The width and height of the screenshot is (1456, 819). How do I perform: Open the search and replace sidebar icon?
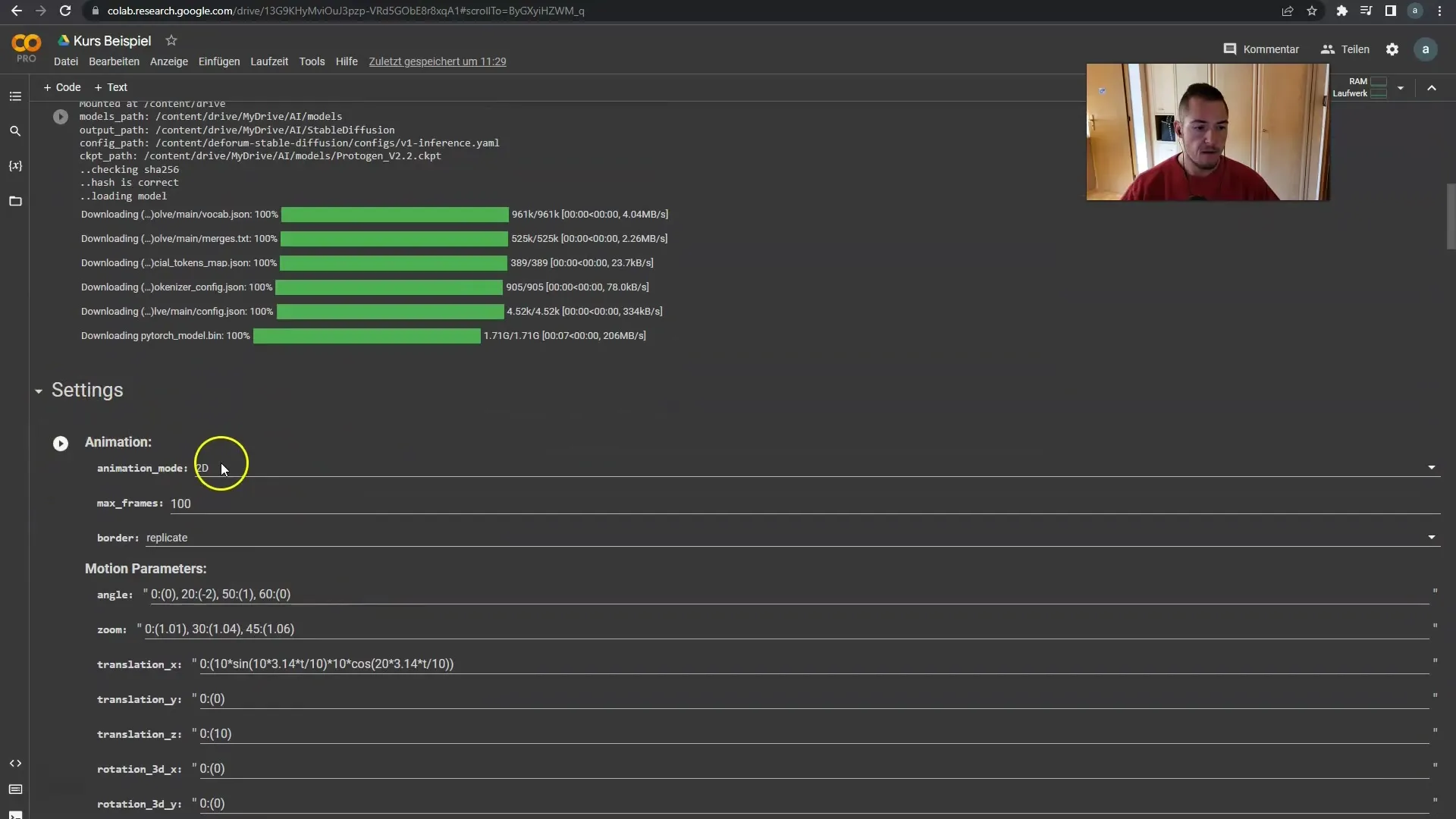[15, 131]
